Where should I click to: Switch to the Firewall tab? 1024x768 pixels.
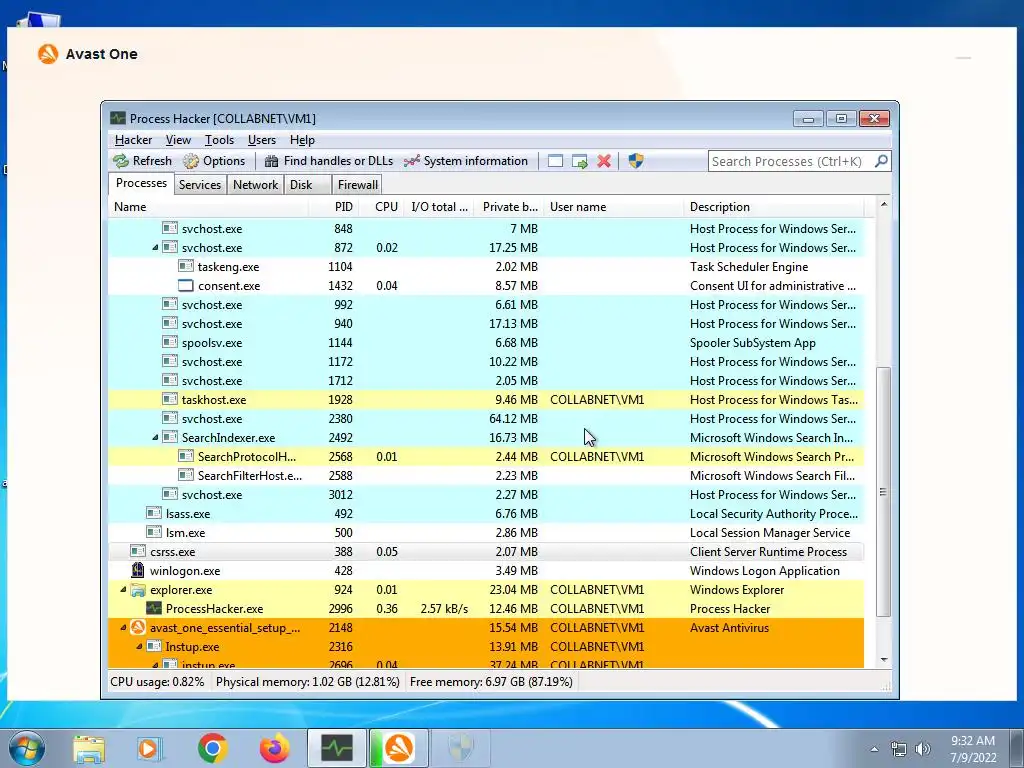tap(357, 185)
